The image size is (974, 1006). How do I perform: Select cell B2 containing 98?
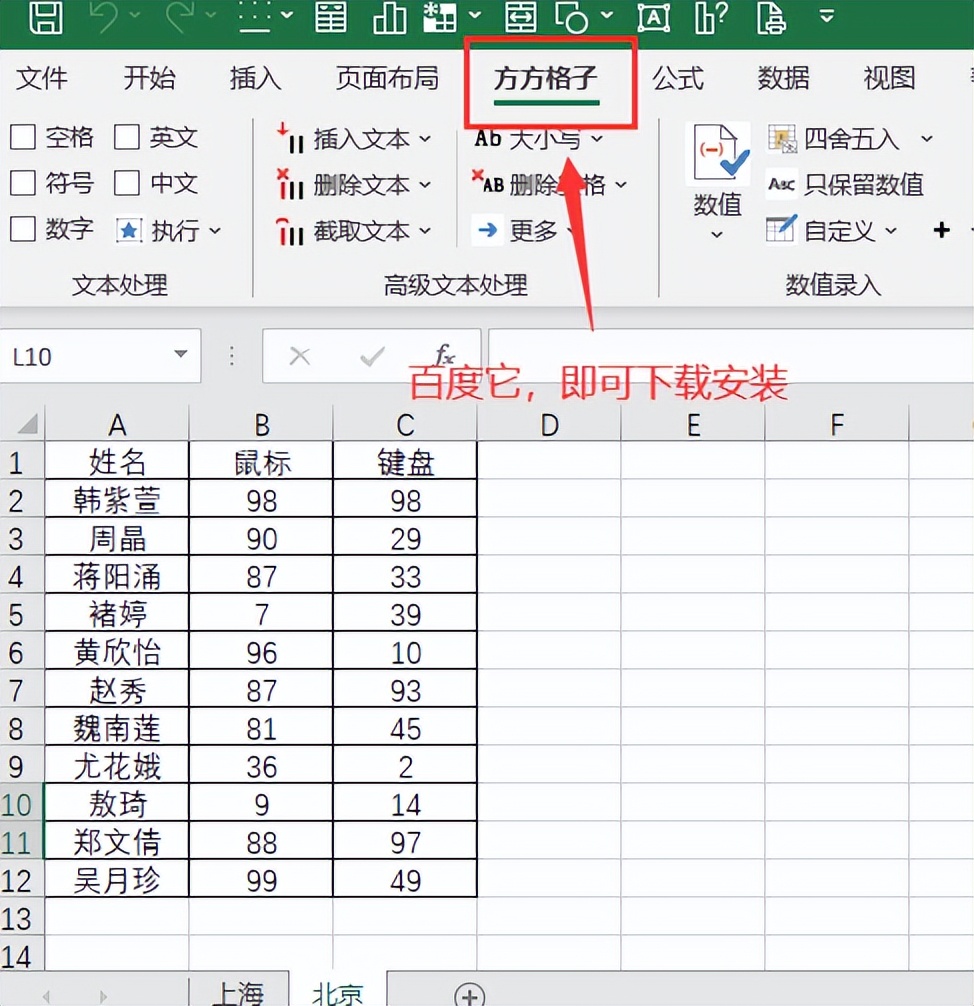click(261, 499)
